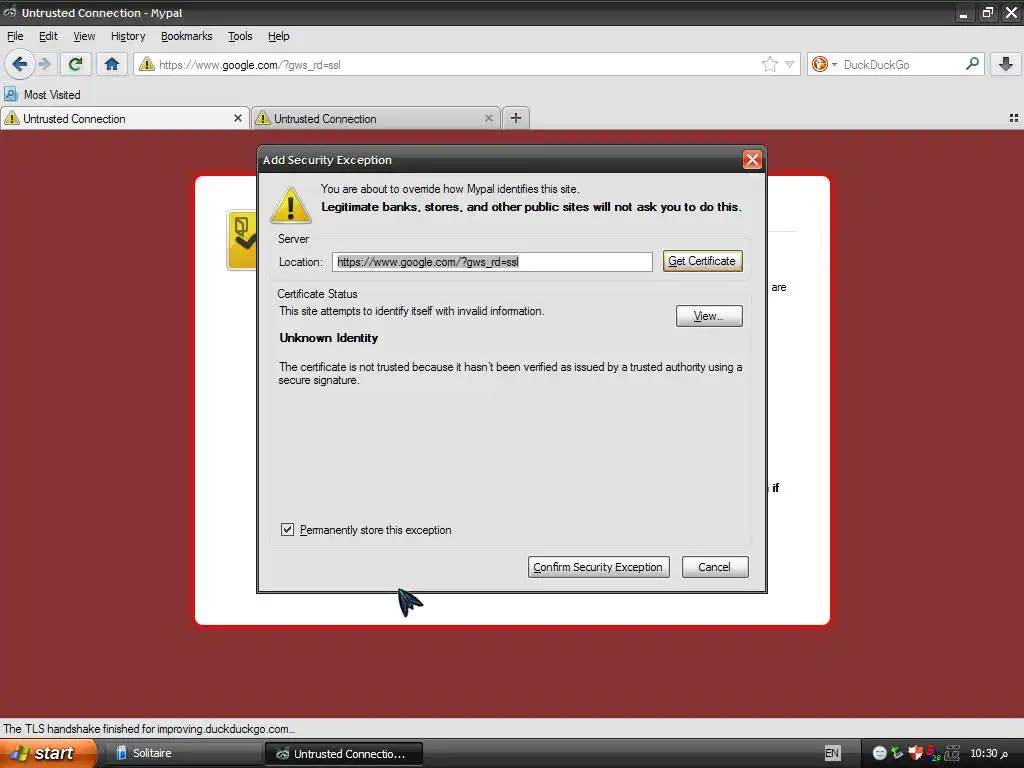Restore down the Mypal window
Image resolution: width=1024 pixels, height=768 pixels.
point(987,13)
